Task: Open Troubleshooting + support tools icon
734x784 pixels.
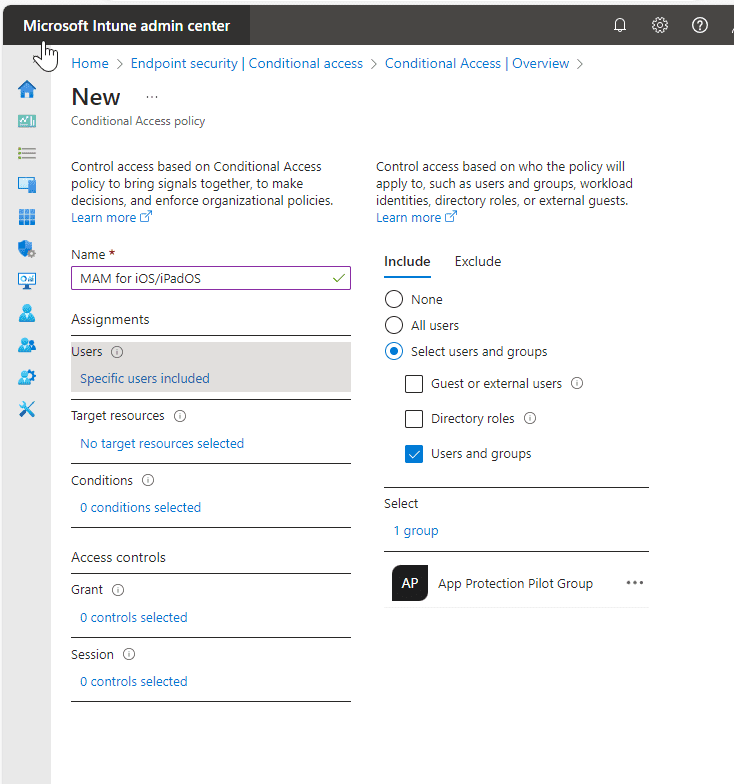Action: coord(27,409)
